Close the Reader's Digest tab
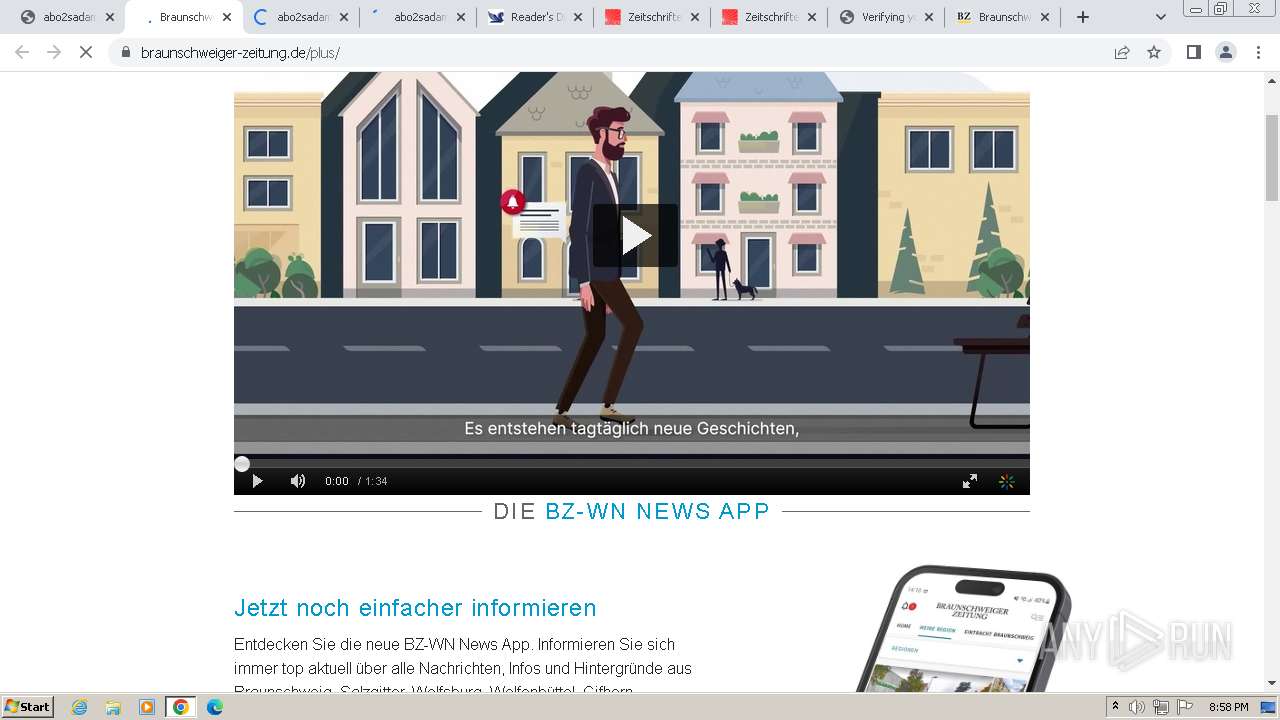Screen dimensions: 1280x720 coord(578,17)
